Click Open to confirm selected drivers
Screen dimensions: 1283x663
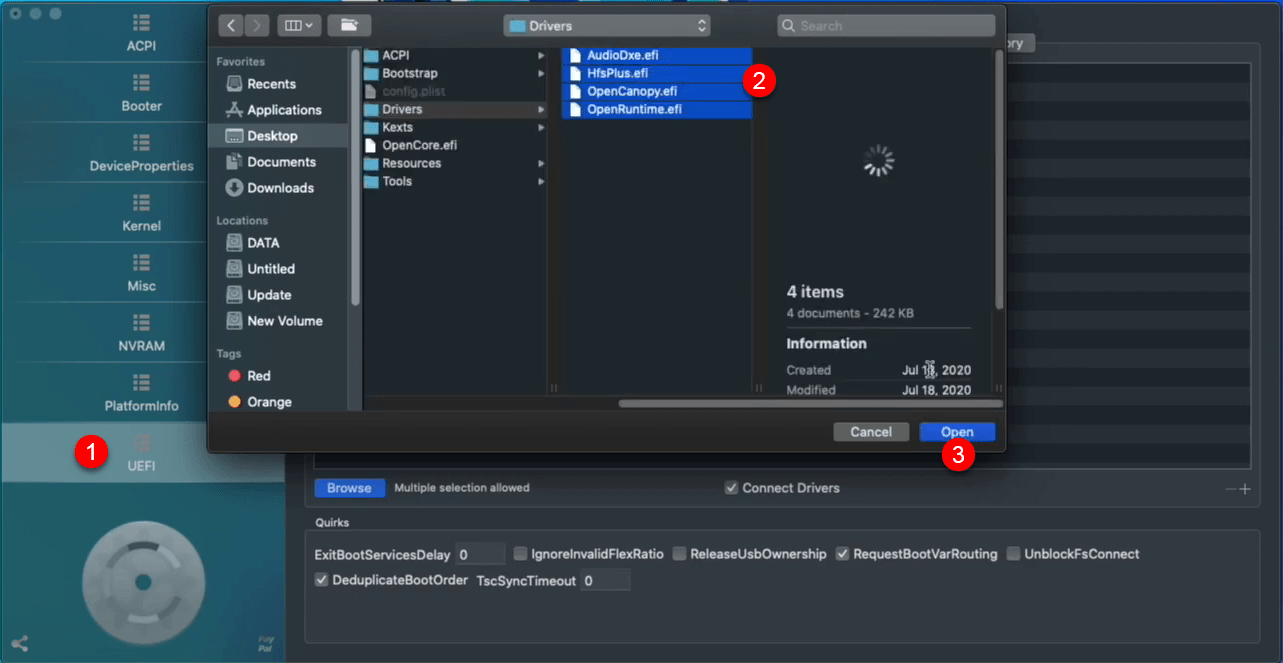click(957, 432)
